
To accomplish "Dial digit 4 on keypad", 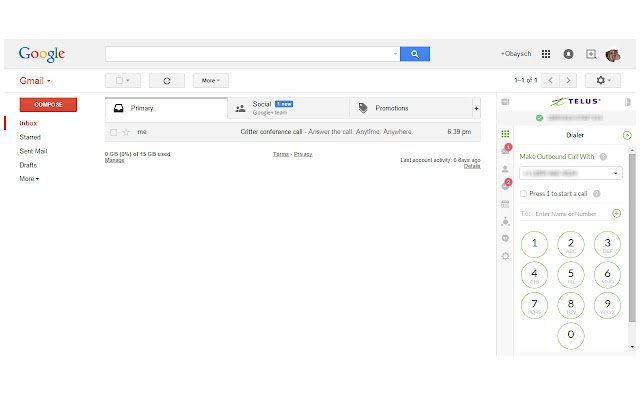I will (x=534, y=275).
